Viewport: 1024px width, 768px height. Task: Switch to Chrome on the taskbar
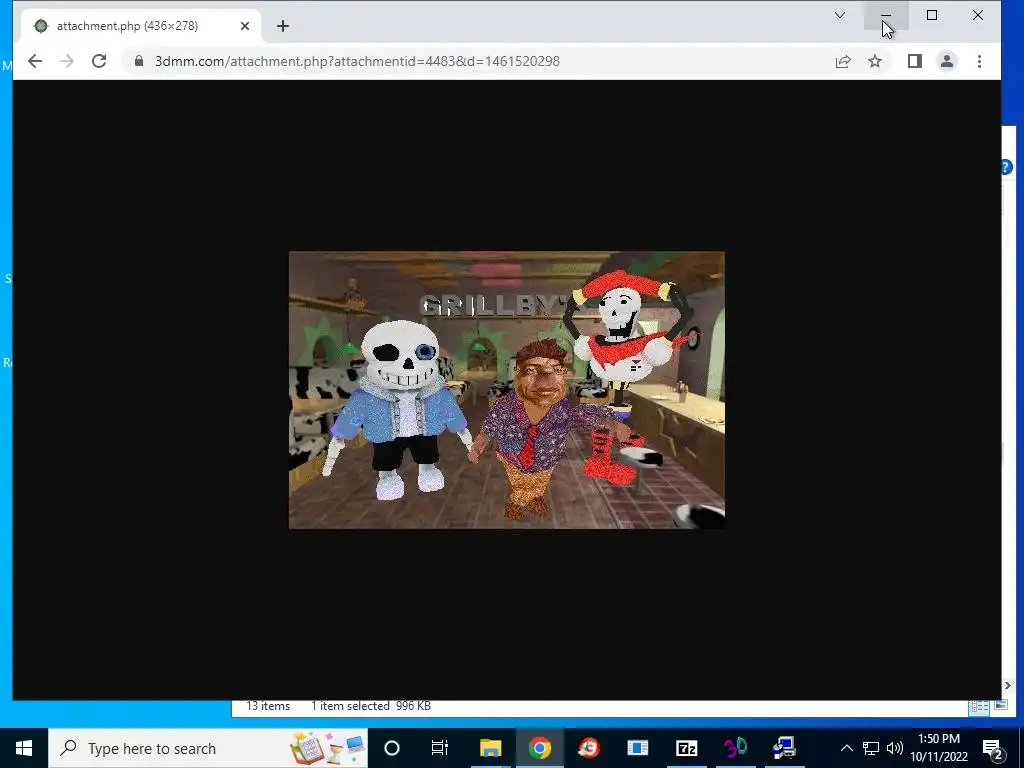click(539, 748)
